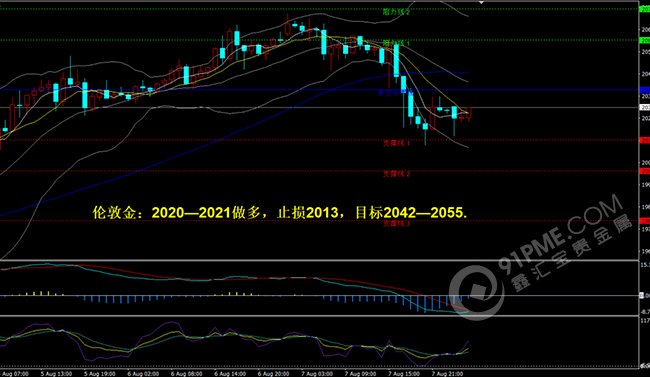Click the white current price tag on axis
Image resolution: width=650 pixels, height=377 pixels.
click(x=645, y=107)
